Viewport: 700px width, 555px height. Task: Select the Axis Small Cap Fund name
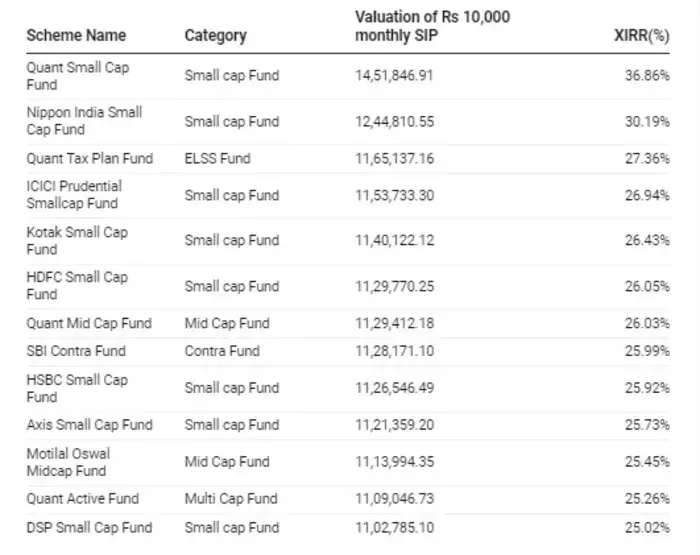[x=89, y=425]
